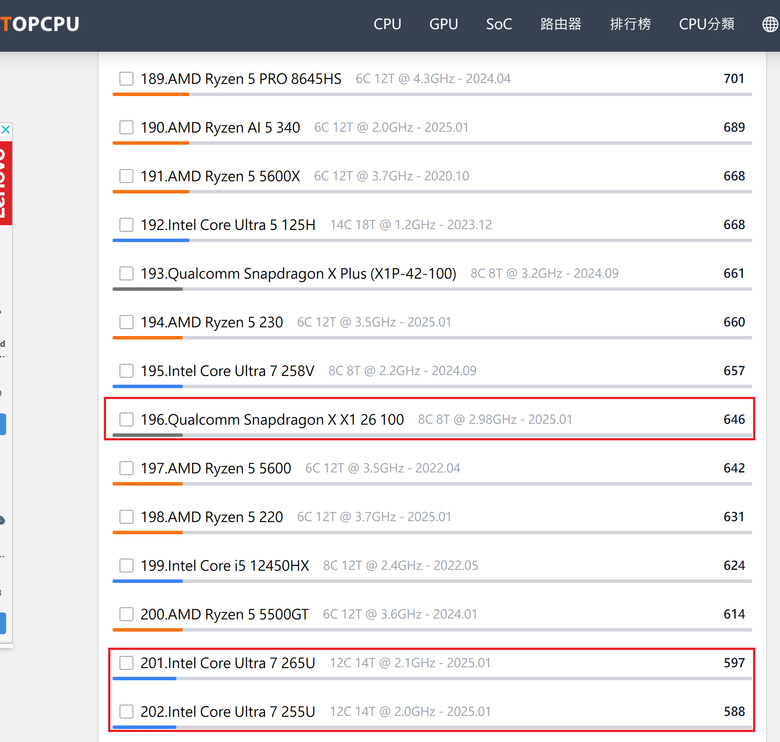The image size is (780, 742).
Task: Open the GPU menu item
Action: point(443,24)
